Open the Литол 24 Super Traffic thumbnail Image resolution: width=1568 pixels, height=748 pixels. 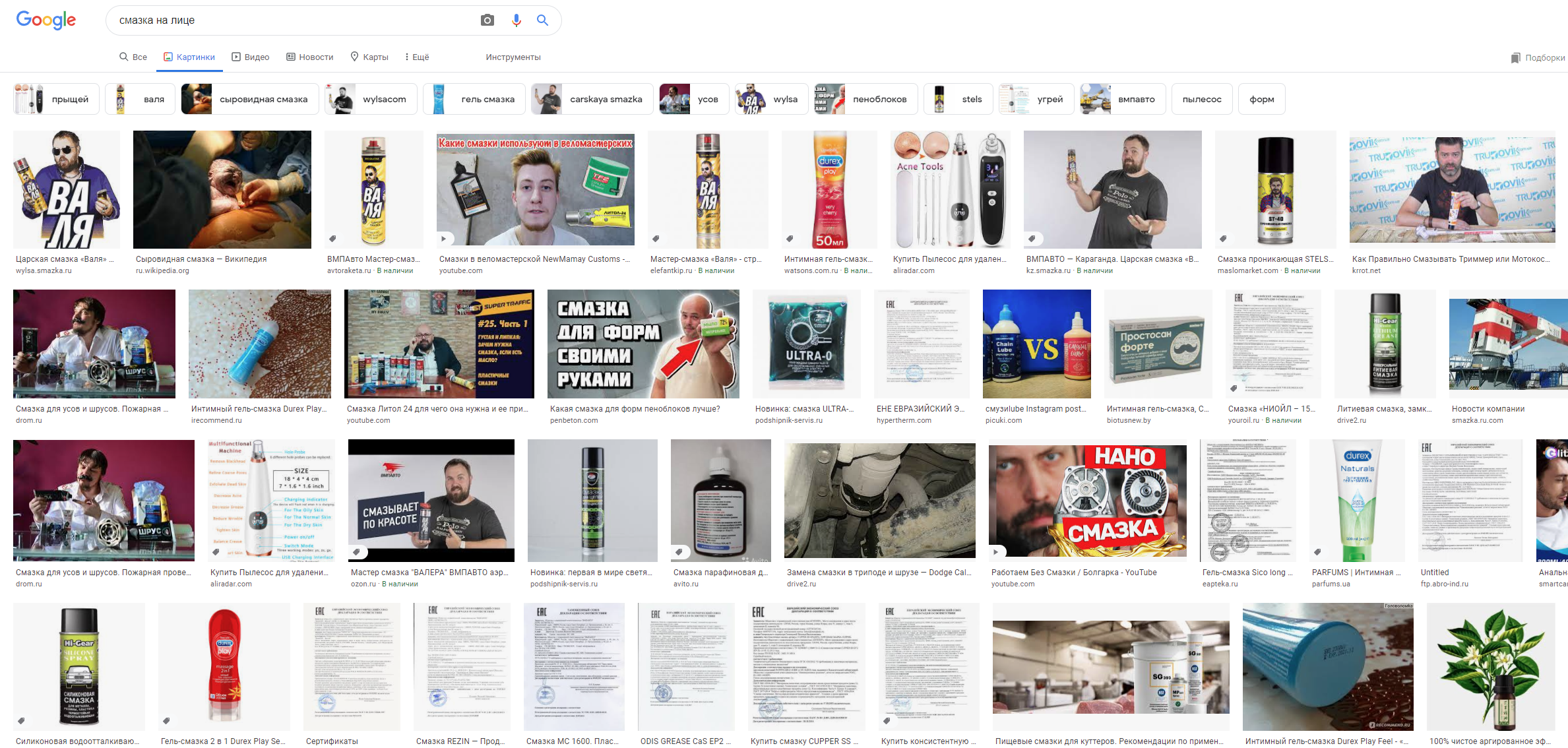coord(439,344)
